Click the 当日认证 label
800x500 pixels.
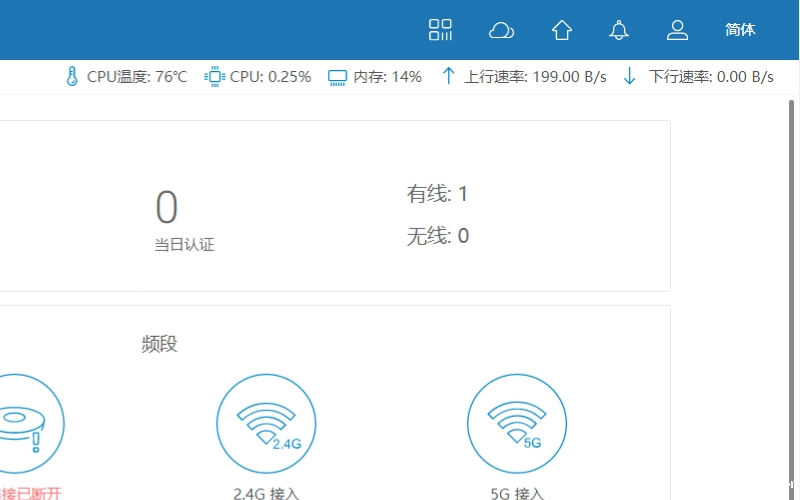pyautogui.click(x=184, y=245)
